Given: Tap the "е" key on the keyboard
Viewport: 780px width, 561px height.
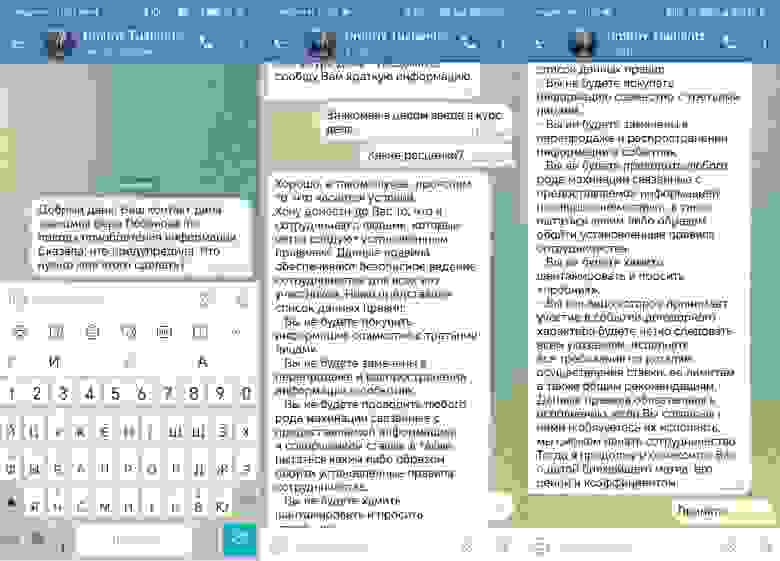Looking at the screenshot, I should (x=104, y=431).
